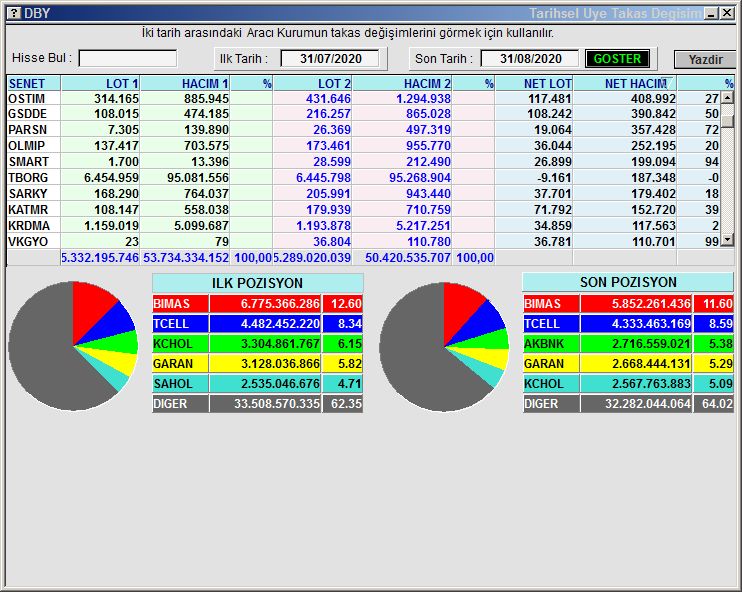The width and height of the screenshot is (742, 592).
Task: Click BIMAS value 5.852.261.436
Action: (x=651, y=303)
